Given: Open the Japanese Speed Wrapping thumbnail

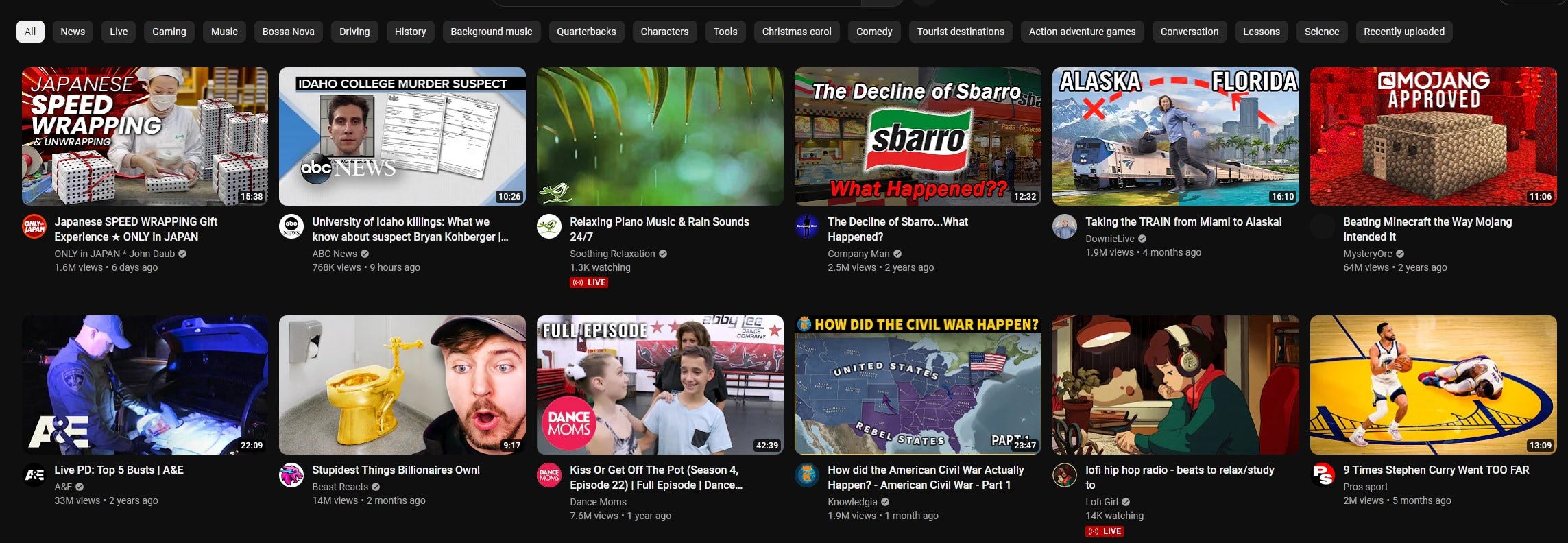Looking at the screenshot, I should pos(145,136).
